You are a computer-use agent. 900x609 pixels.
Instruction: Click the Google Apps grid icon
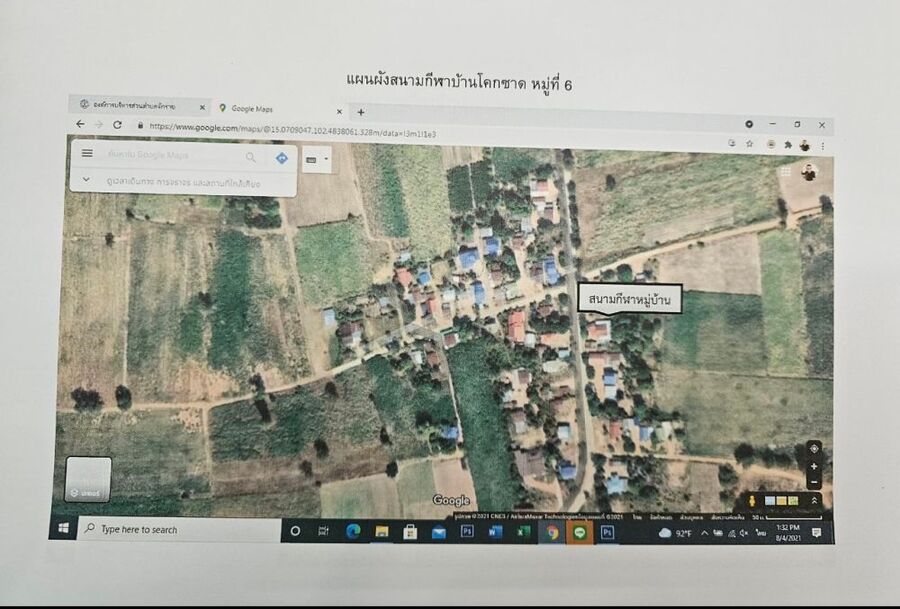pos(785,171)
